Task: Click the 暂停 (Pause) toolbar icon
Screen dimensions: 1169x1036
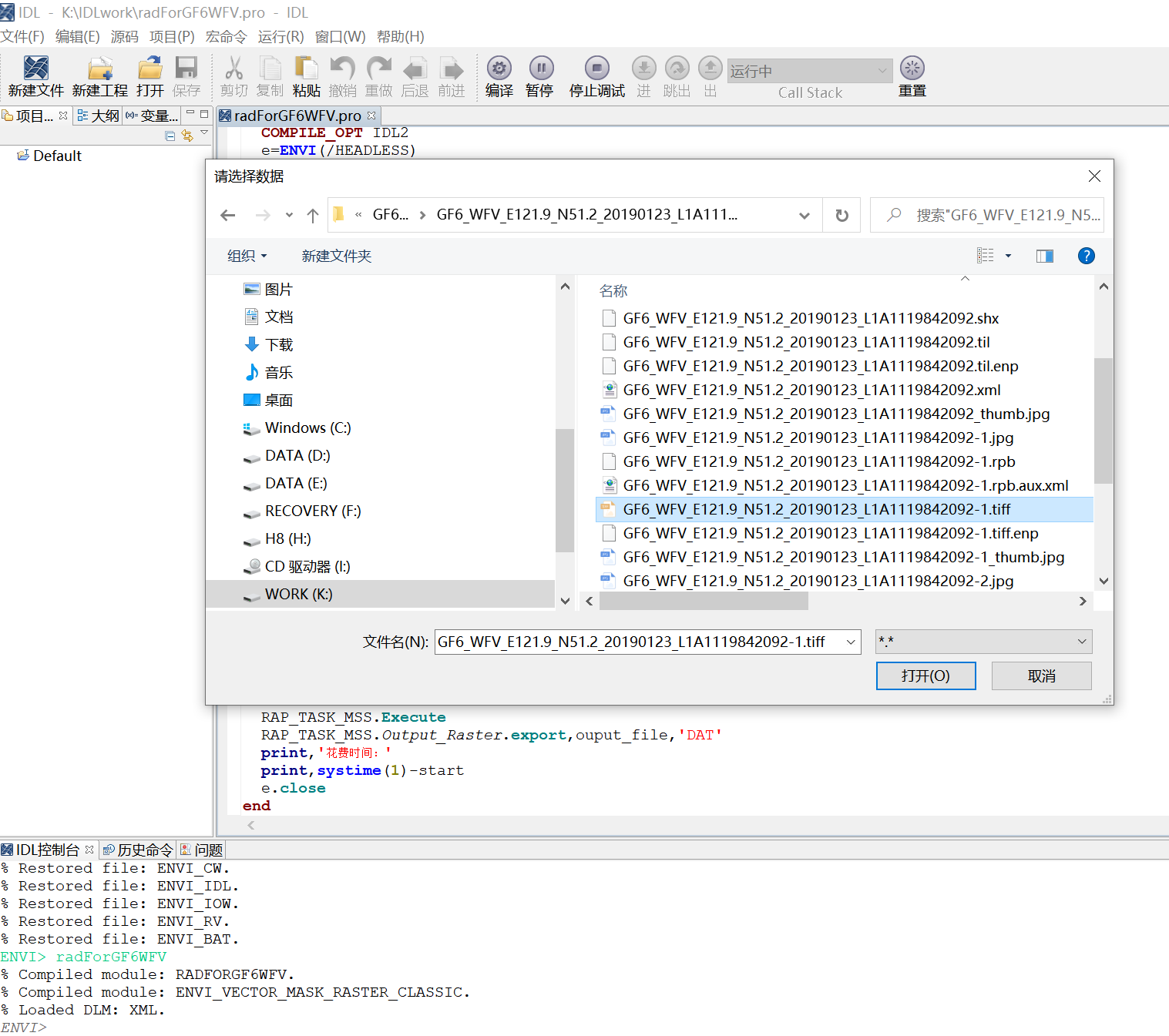Action: click(x=541, y=68)
